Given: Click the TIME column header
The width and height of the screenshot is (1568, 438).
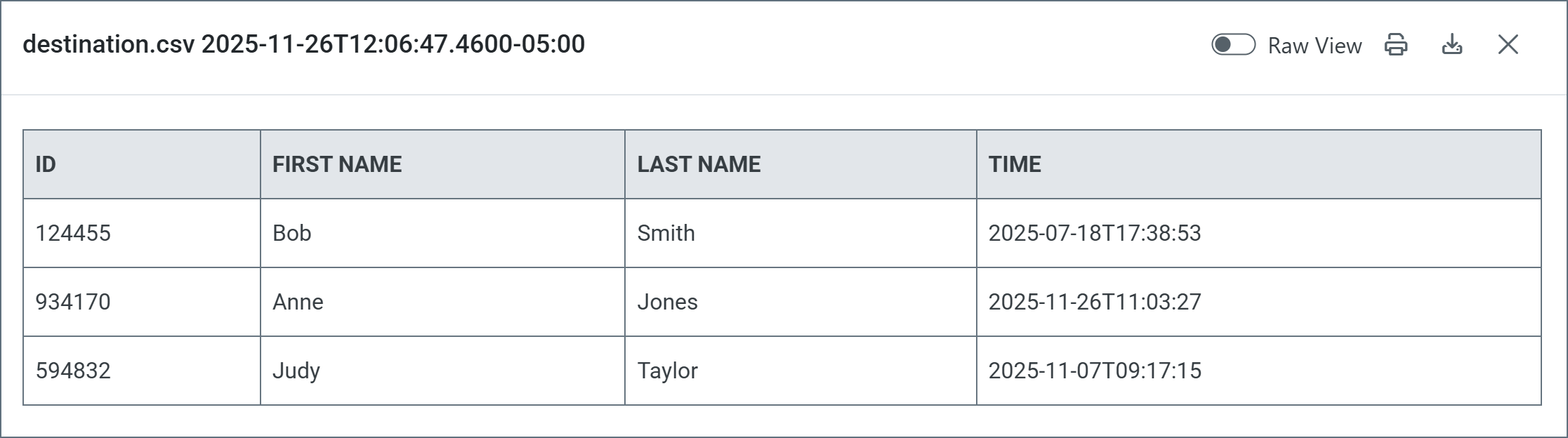Looking at the screenshot, I should (x=1015, y=164).
